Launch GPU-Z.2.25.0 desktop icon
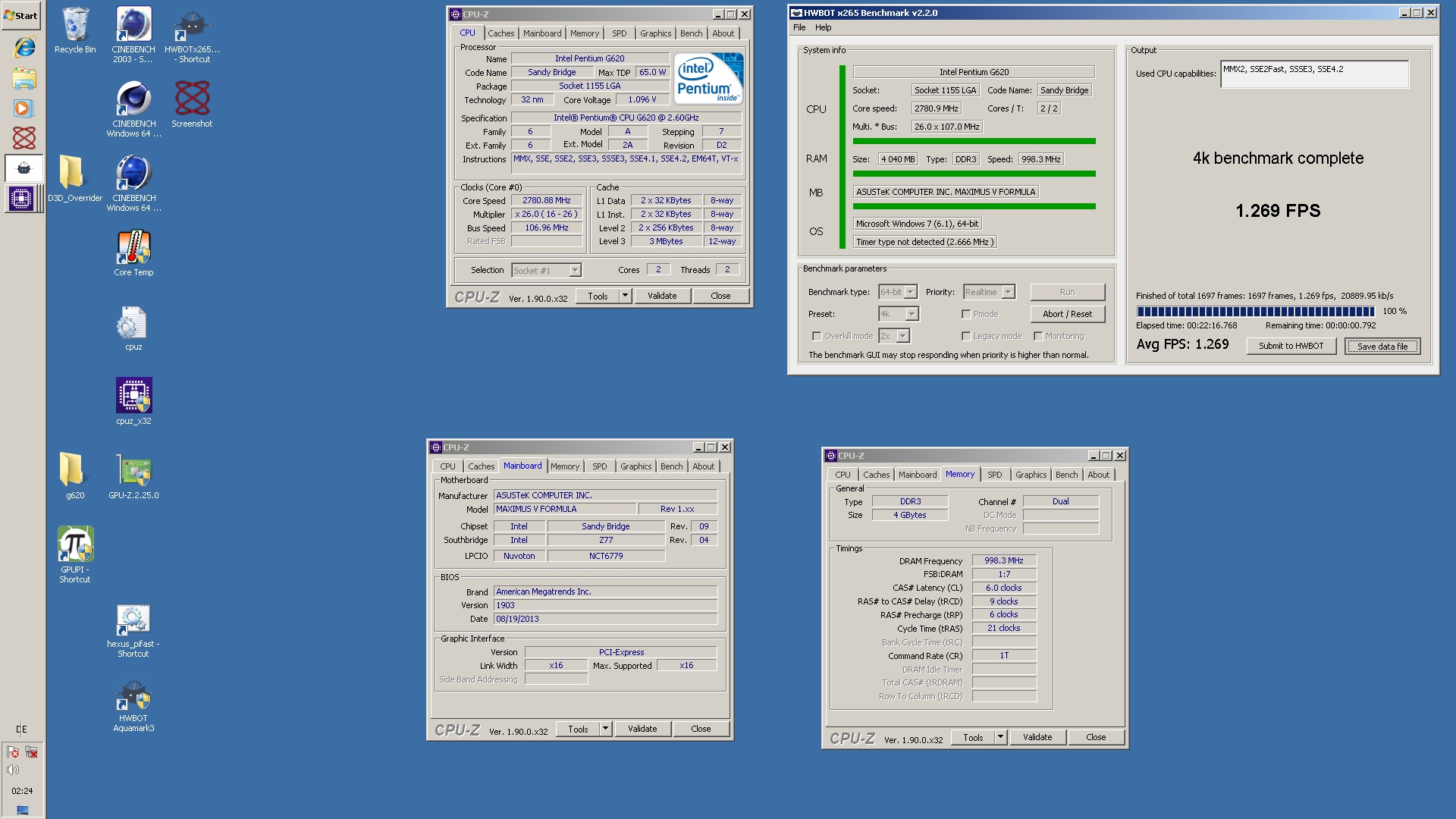Screen dimensions: 1456x819 133,475
